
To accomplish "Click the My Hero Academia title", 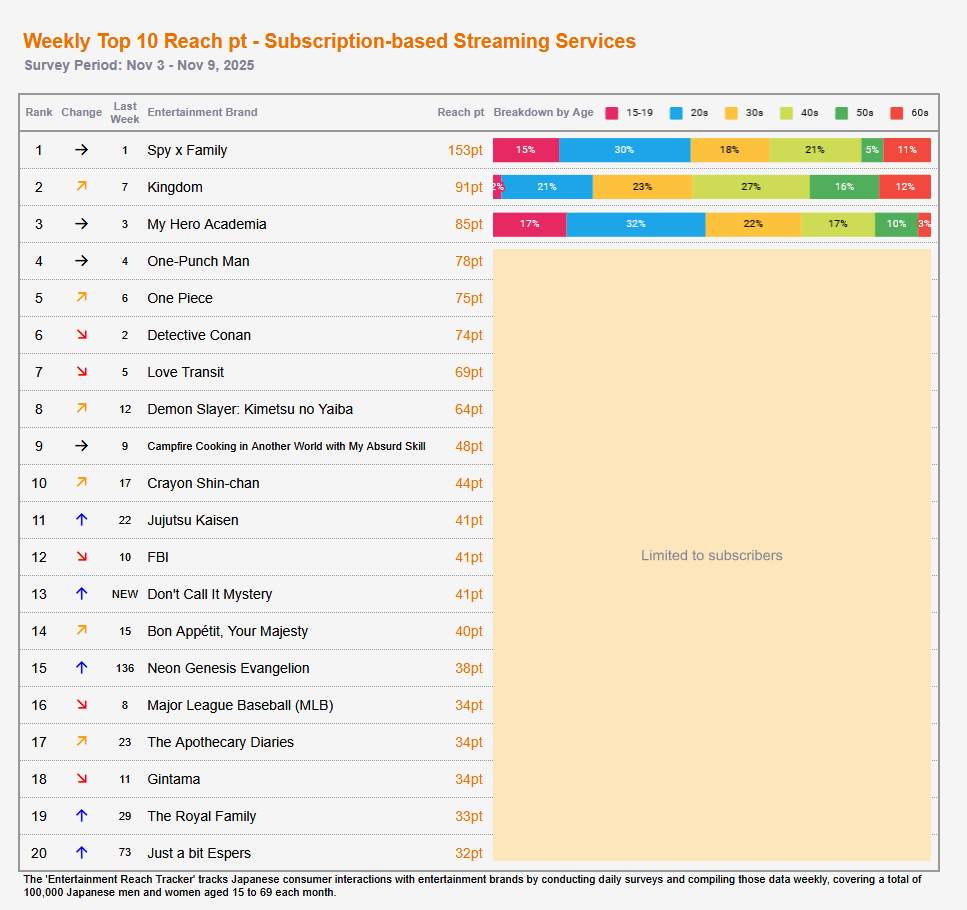I will [207, 224].
